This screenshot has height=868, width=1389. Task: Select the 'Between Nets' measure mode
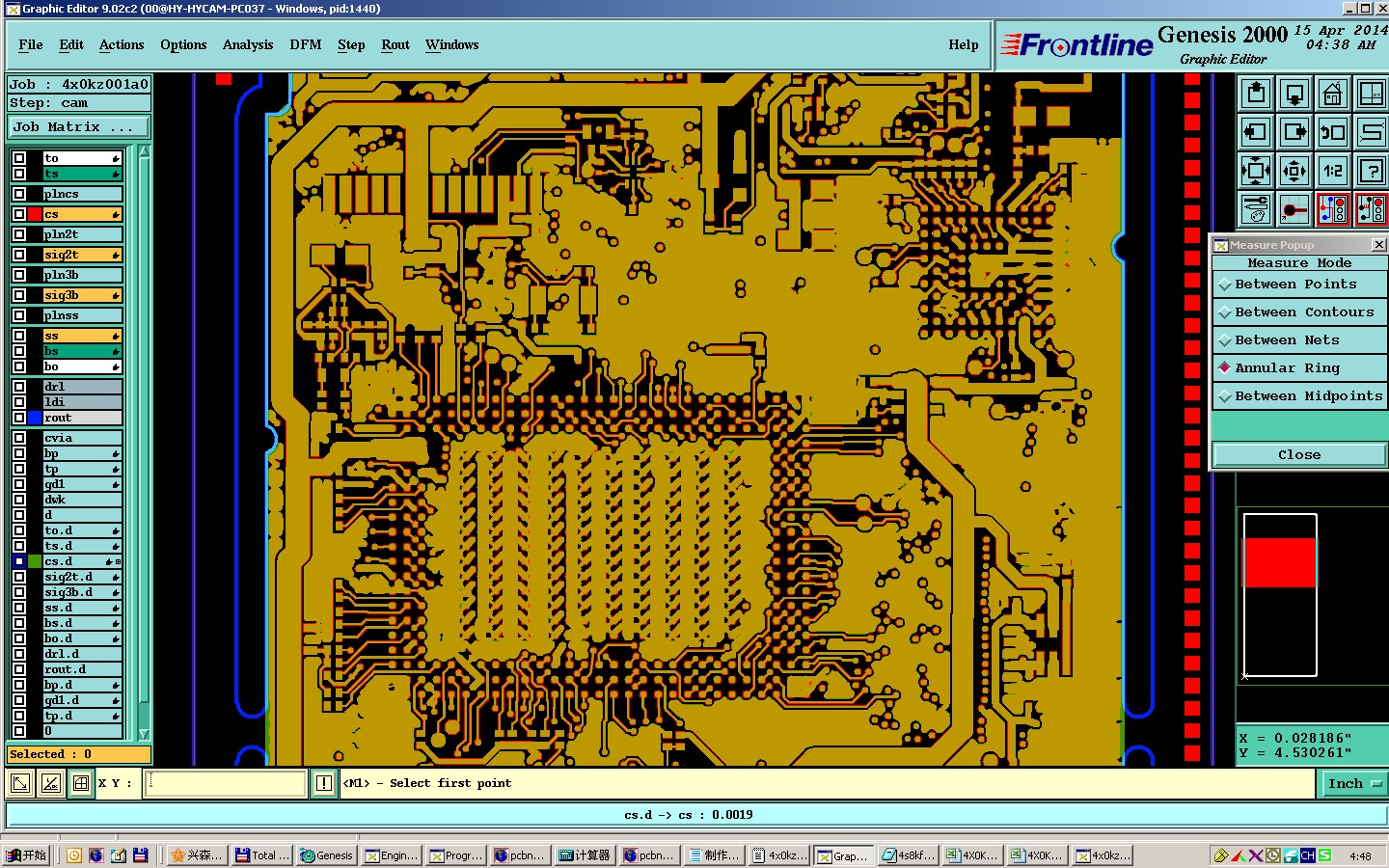tap(1299, 340)
